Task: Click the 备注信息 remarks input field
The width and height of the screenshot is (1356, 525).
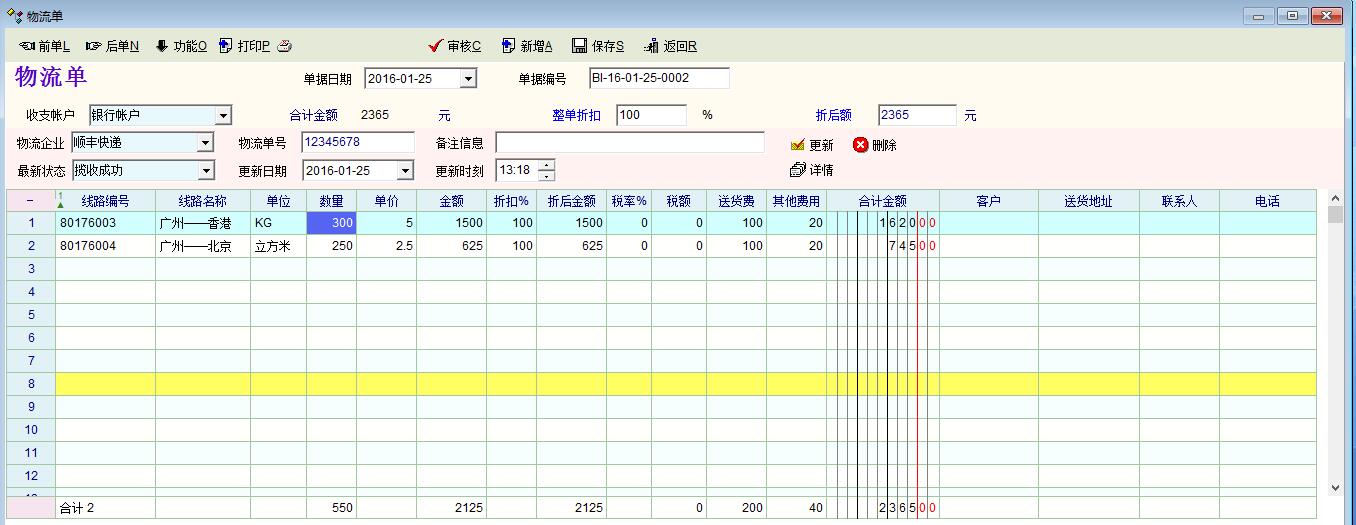Action: tap(629, 143)
